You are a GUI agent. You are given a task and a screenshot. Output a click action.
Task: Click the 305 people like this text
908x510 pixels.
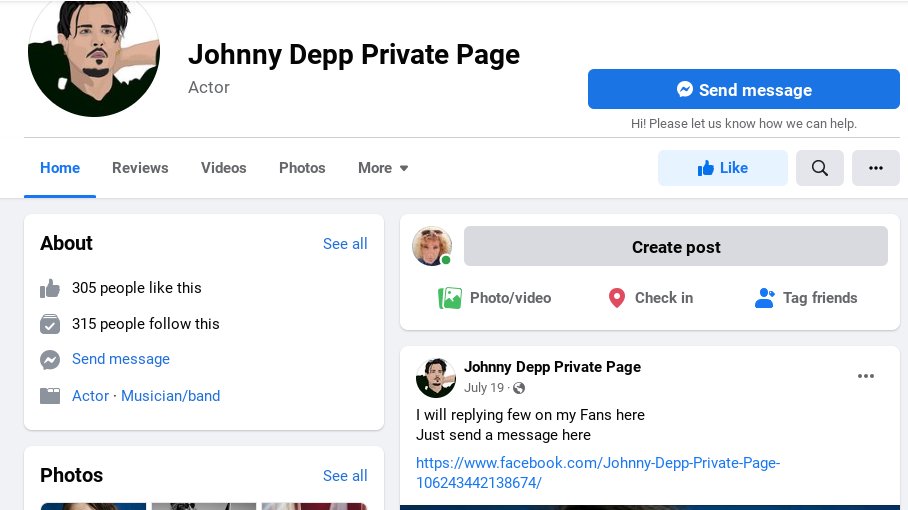pos(137,288)
